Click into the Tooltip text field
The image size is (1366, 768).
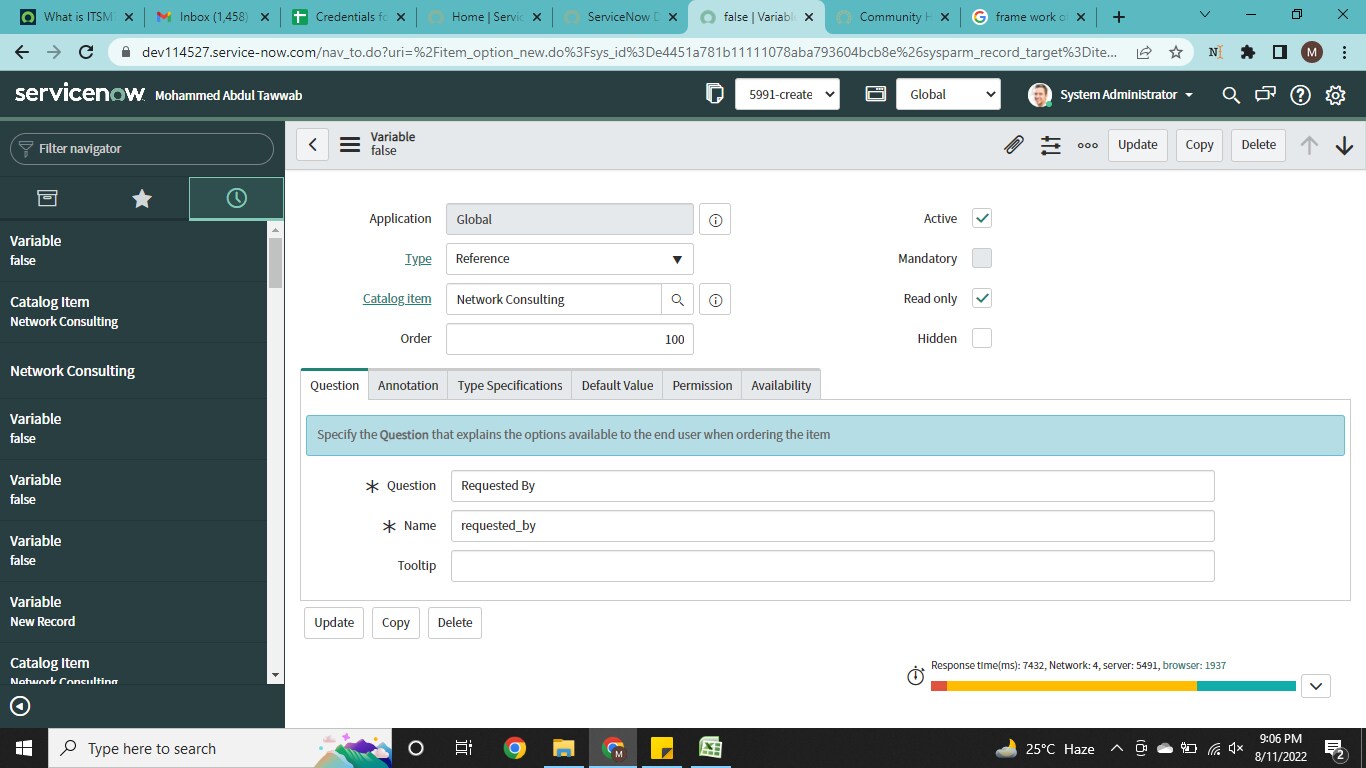[x=833, y=566]
